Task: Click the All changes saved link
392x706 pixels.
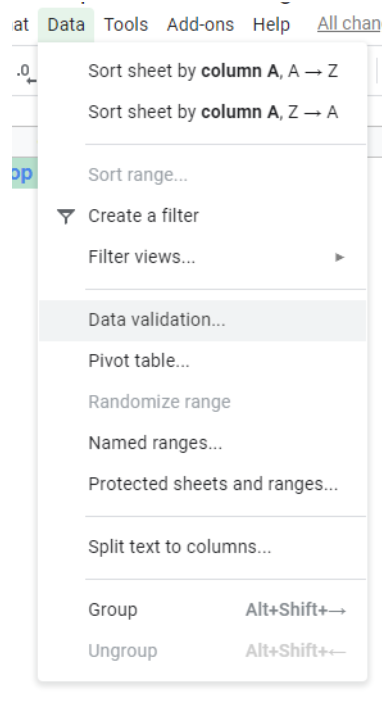Action: [349, 24]
